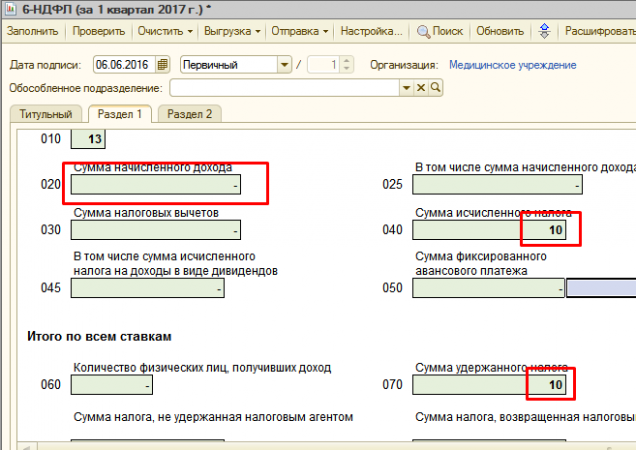Click the Обновить toolbar button
This screenshot has width=636, height=450.
click(500, 31)
